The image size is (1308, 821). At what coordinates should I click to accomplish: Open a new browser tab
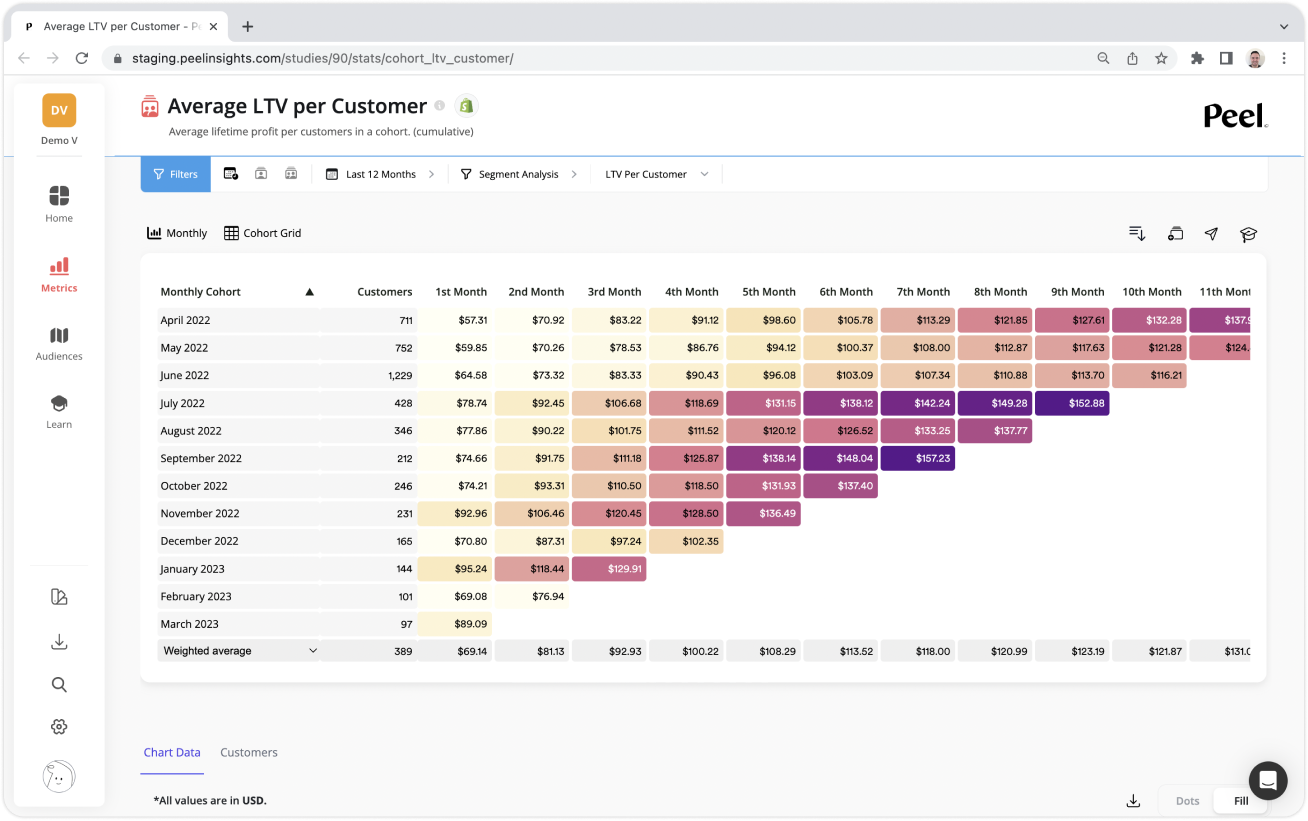click(248, 27)
